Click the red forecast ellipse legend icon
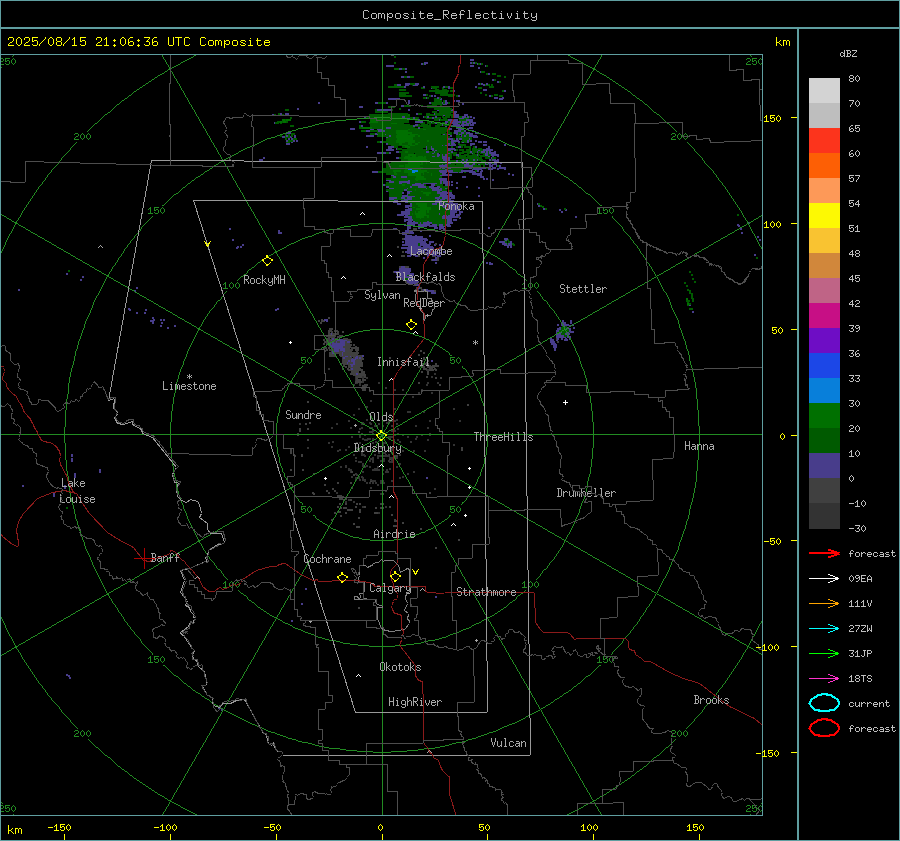 (x=824, y=728)
